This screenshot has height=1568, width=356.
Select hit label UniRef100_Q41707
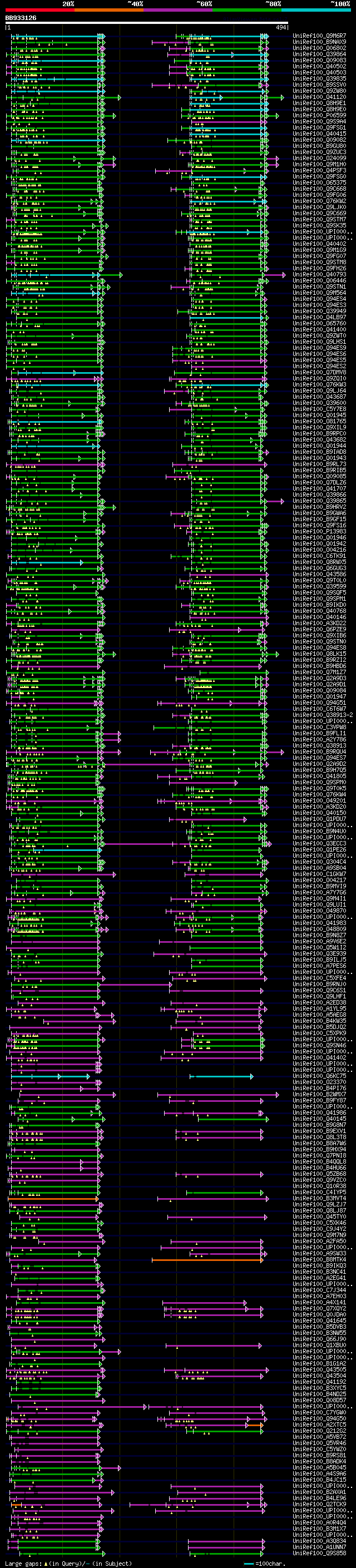319,489
